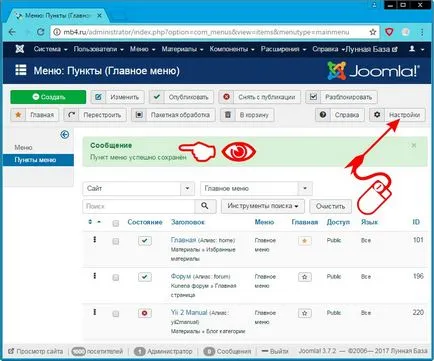This screenshot has width=434, height=361.
Task: Close the success message alert
Action: click(414, 146)
